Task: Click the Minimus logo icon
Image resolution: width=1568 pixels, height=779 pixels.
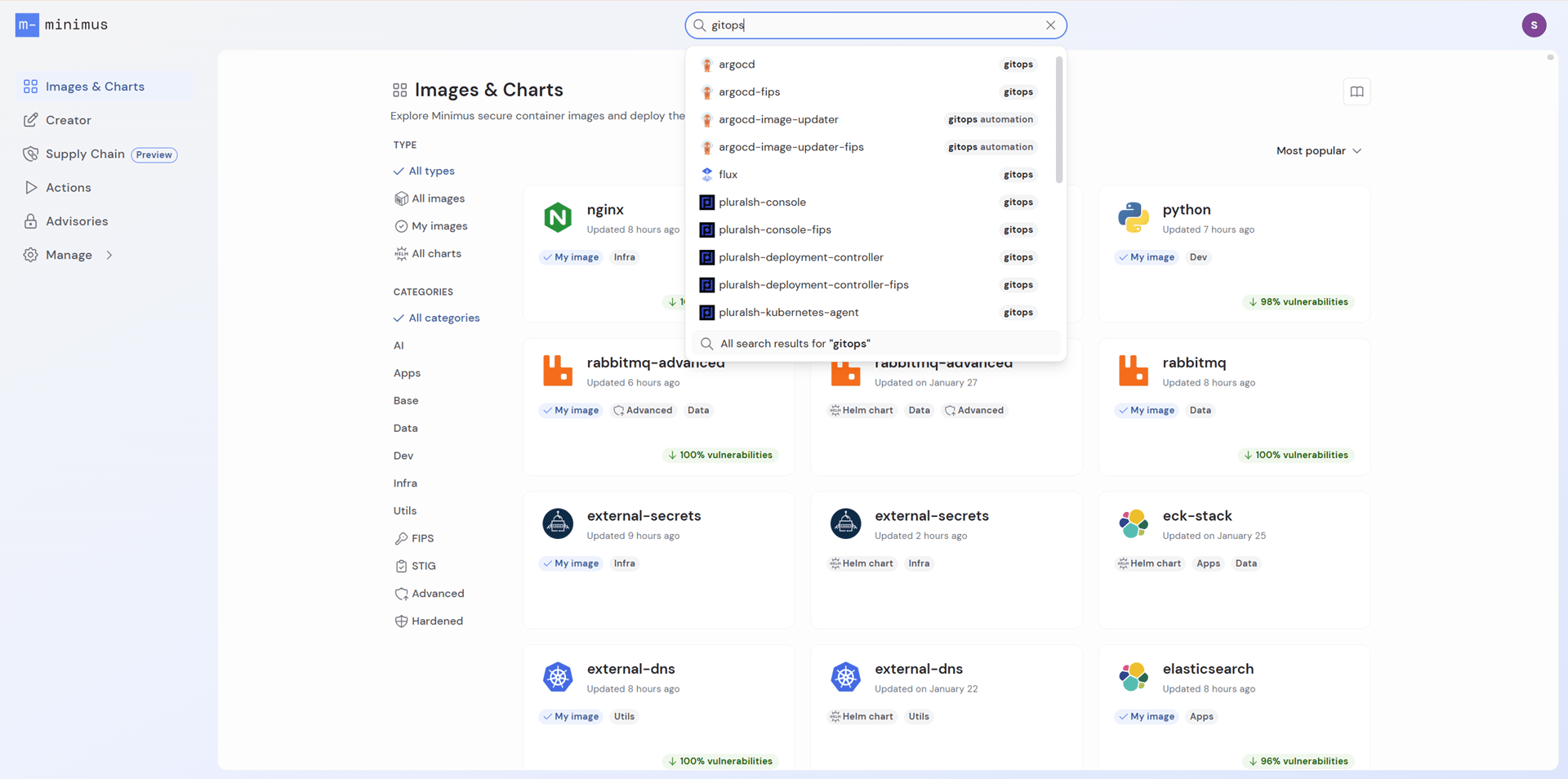Action: tap(27, 25)
